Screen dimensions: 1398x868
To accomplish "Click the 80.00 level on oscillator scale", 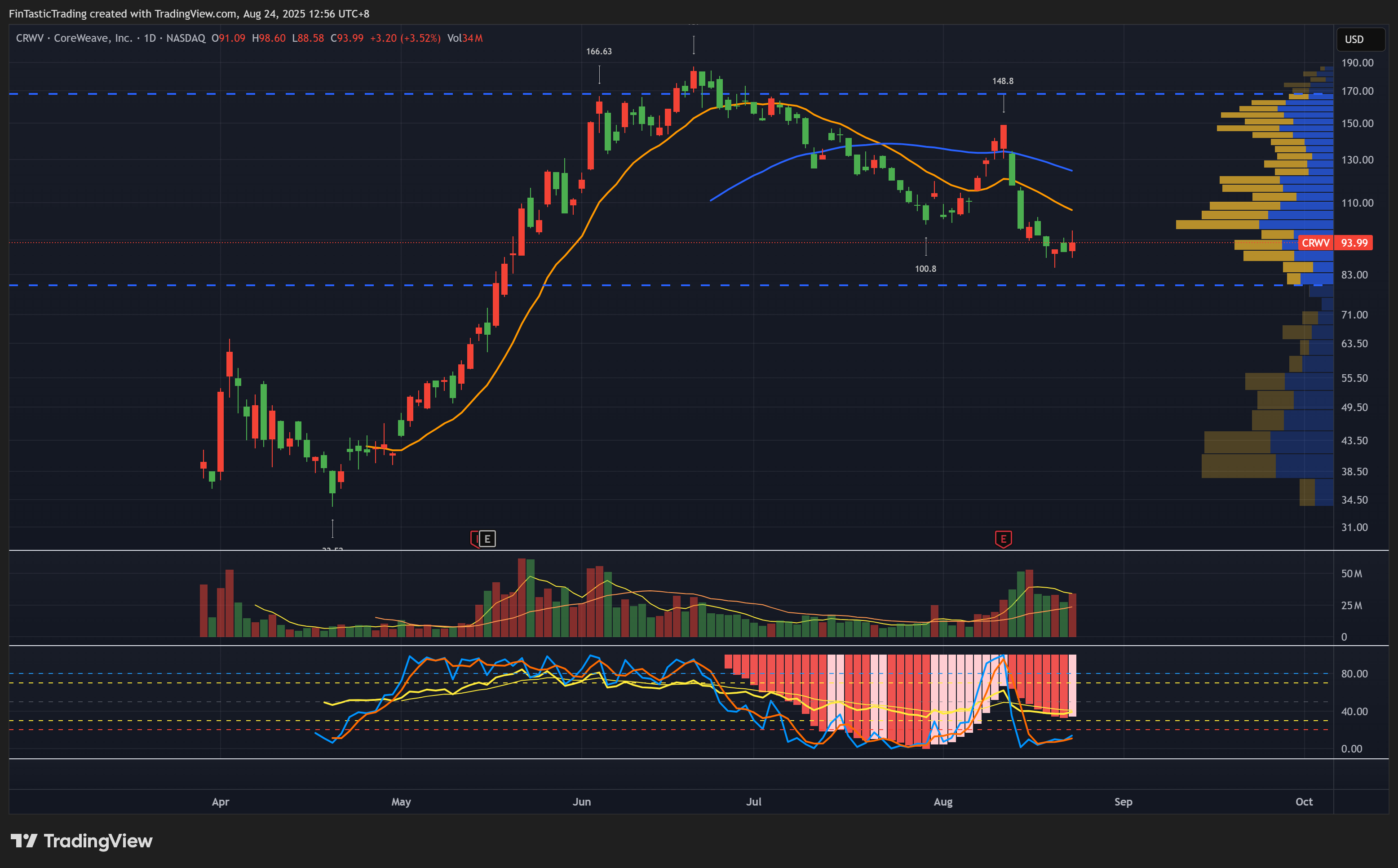I will [1354, 674].
